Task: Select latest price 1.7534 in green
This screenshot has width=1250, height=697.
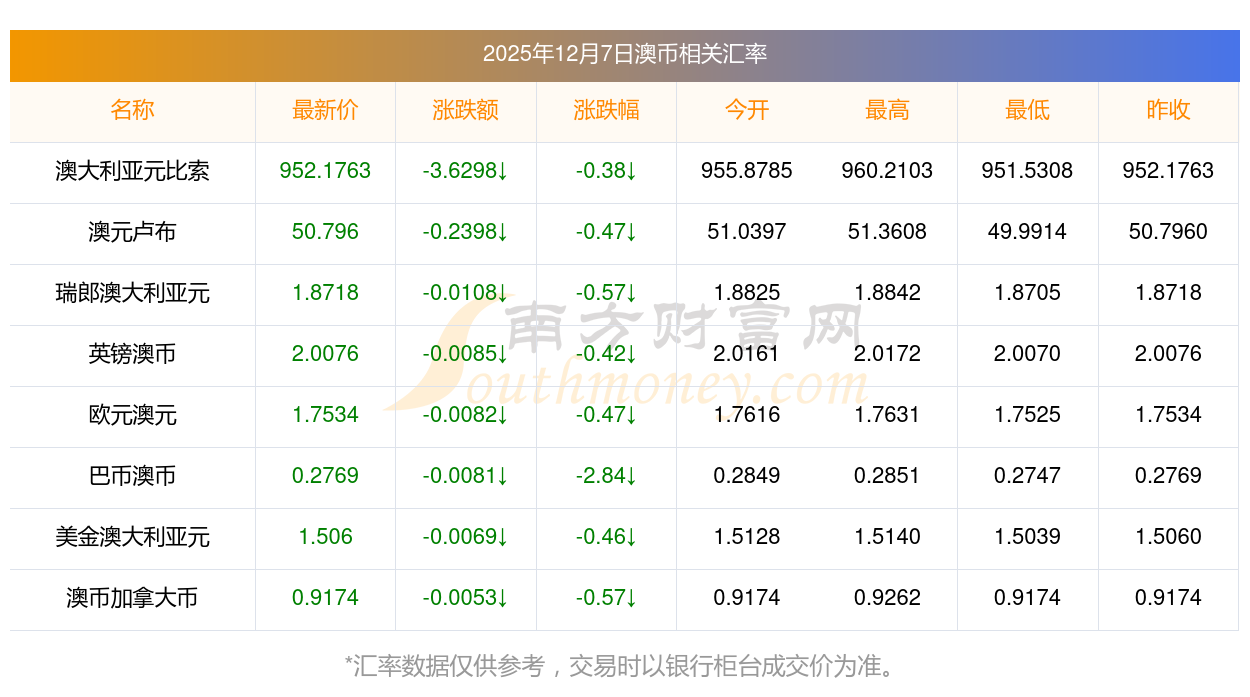Action: [325, 415]
